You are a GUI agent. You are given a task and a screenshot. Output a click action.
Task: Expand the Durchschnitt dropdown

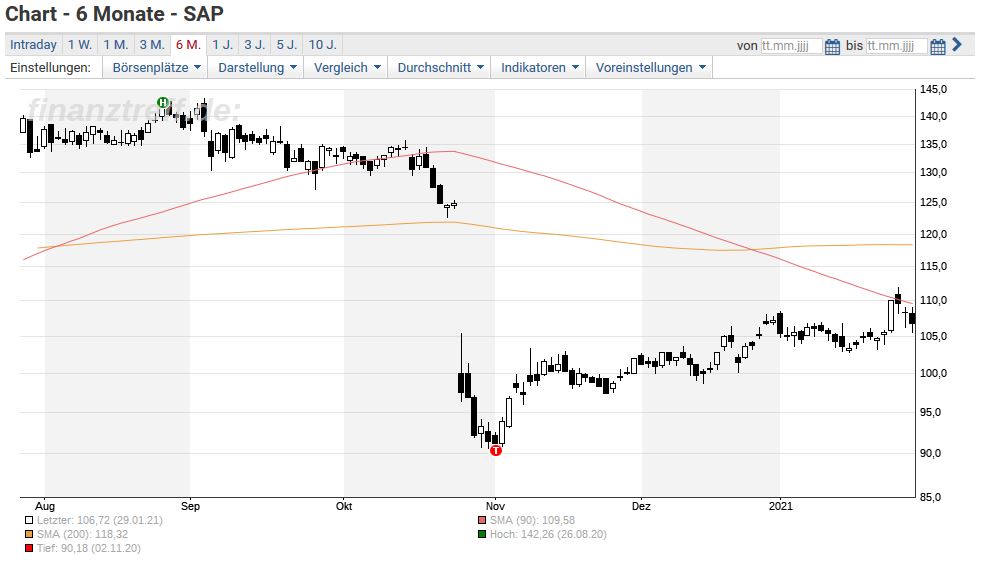[440, 68]
